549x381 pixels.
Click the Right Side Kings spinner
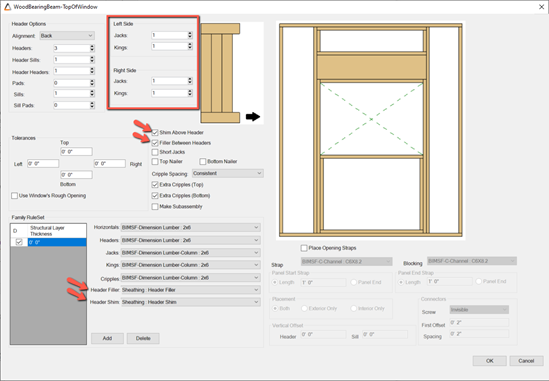[x=172, y=93]
